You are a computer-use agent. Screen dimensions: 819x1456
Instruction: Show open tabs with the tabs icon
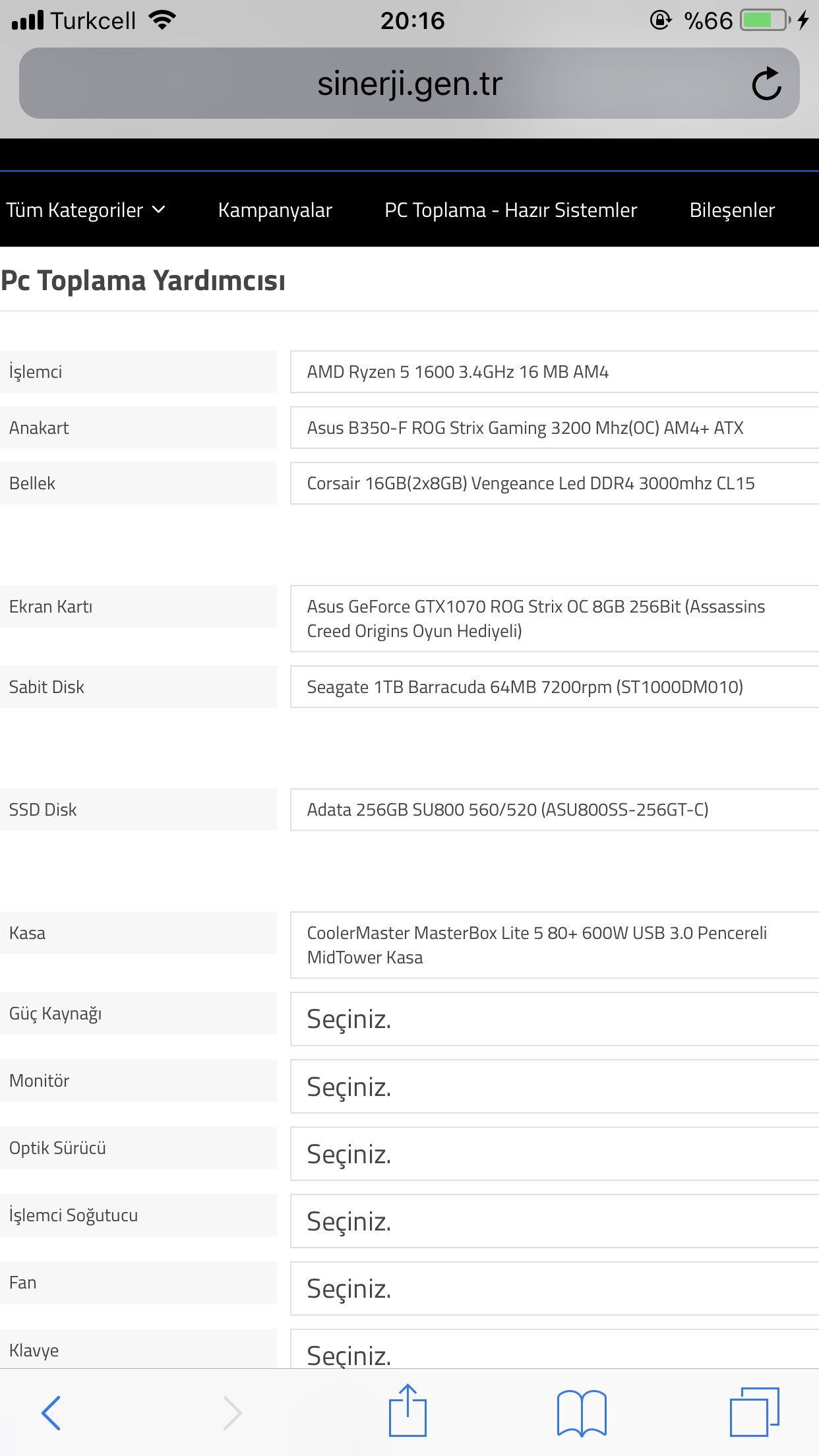754,1412
